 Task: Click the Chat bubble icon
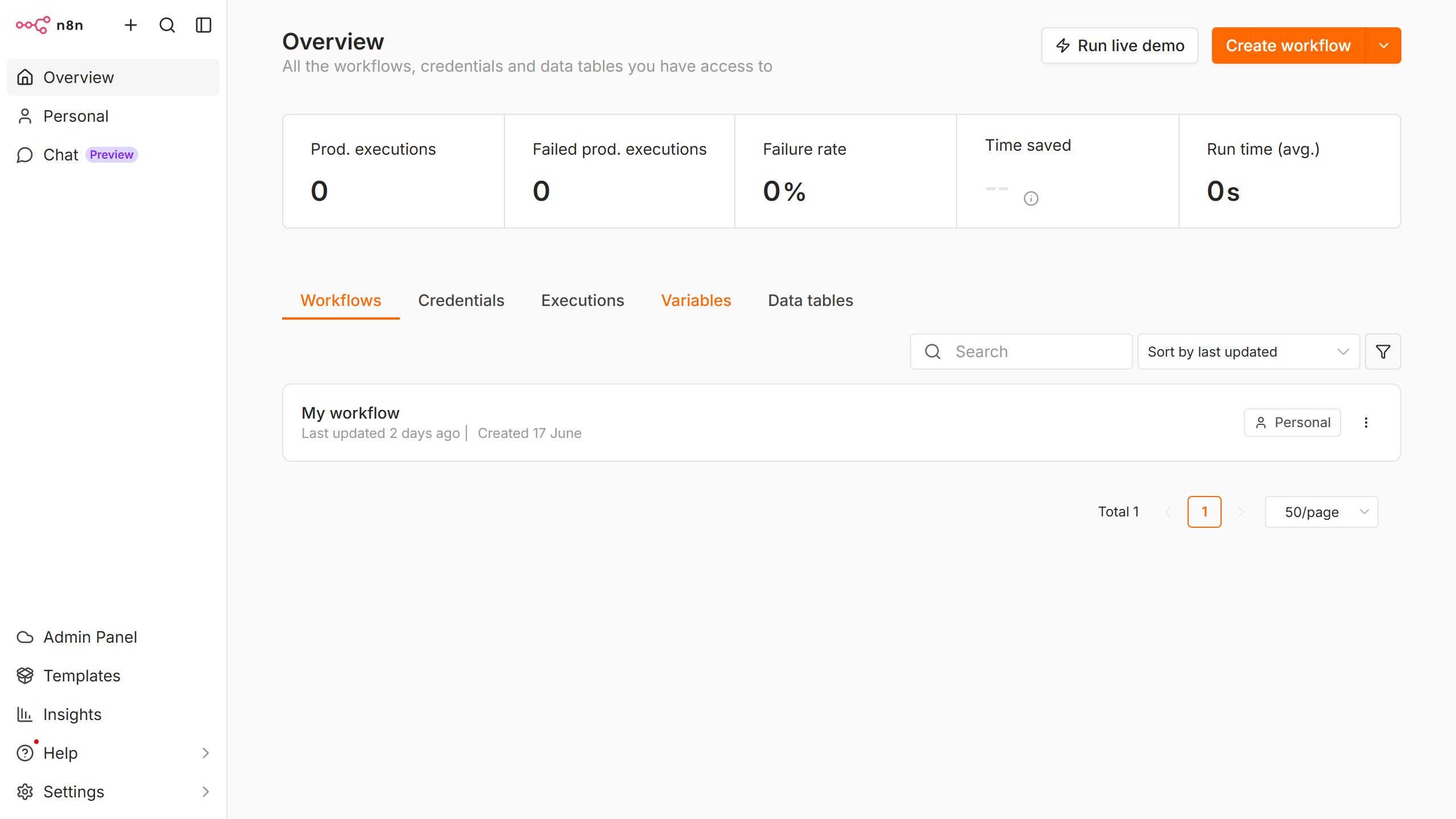pos(25,155)
